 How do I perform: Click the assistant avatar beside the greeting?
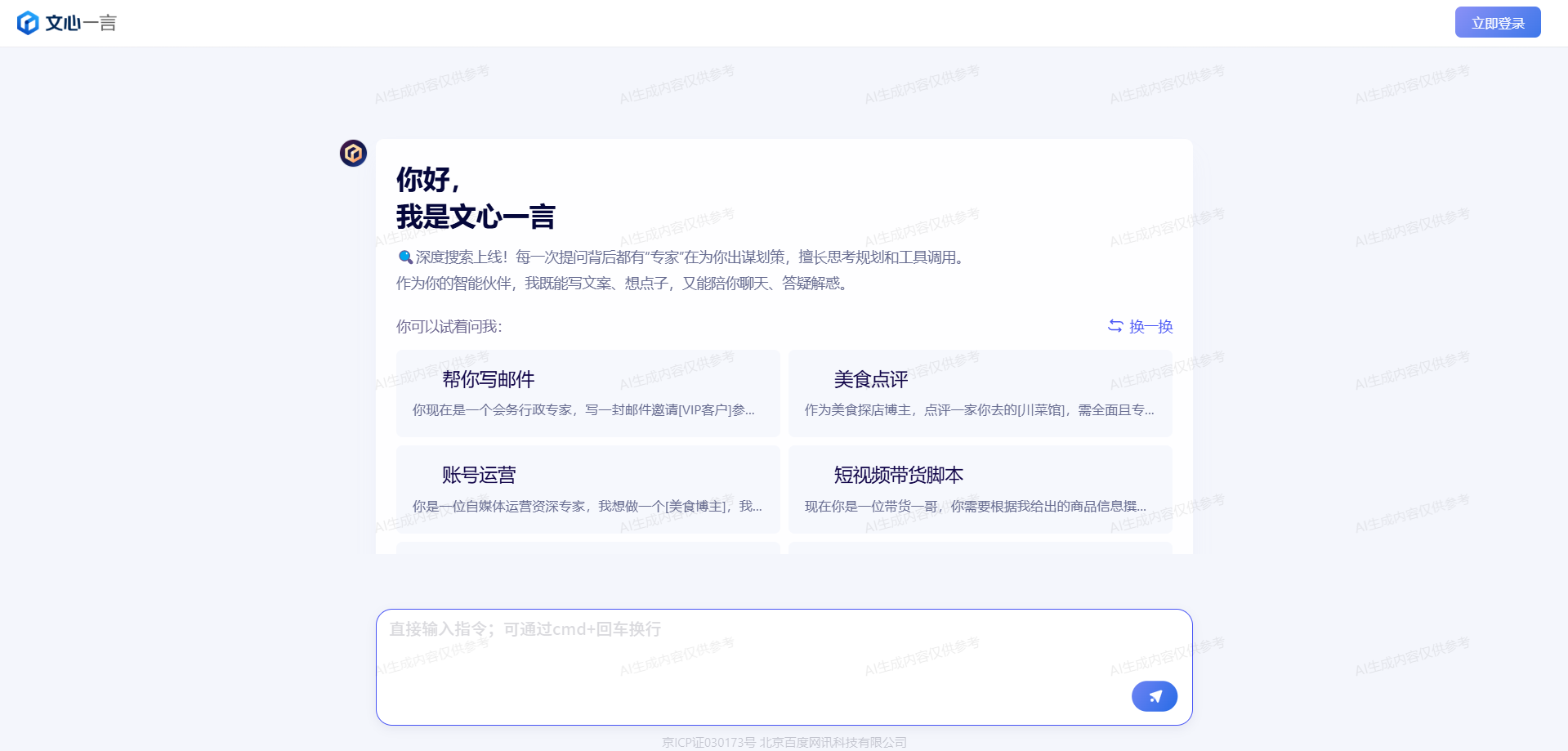pyautogui.click(x=353, y=153)
